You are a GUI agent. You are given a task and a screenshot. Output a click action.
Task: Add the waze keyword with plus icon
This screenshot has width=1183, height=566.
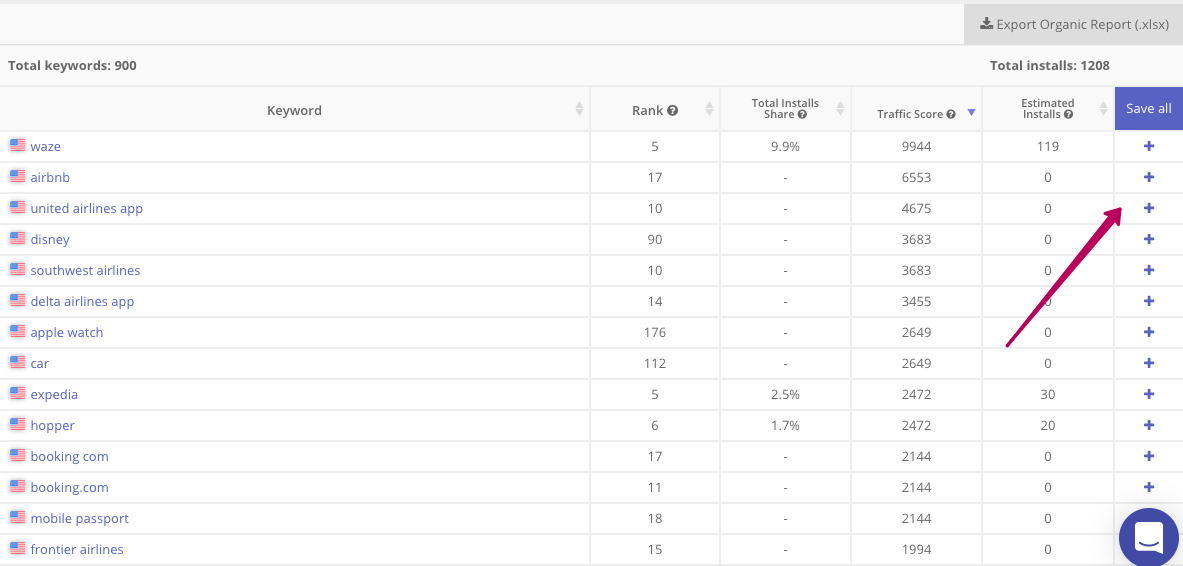tap(1148, 146)
